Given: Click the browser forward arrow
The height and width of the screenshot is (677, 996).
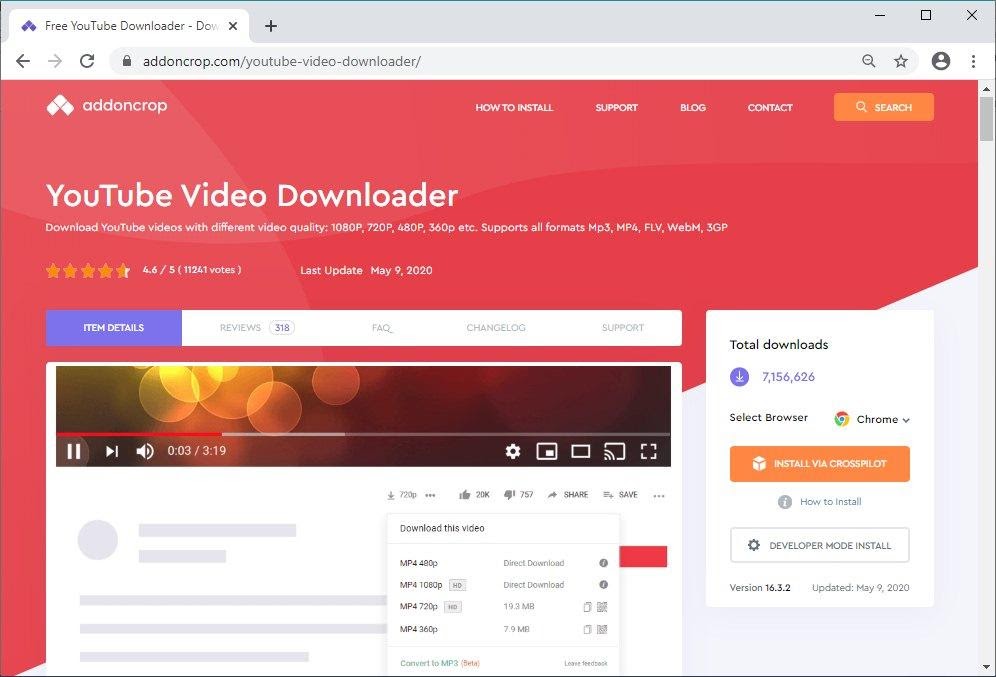Looking at the screenshot, I should pos(55,61).
